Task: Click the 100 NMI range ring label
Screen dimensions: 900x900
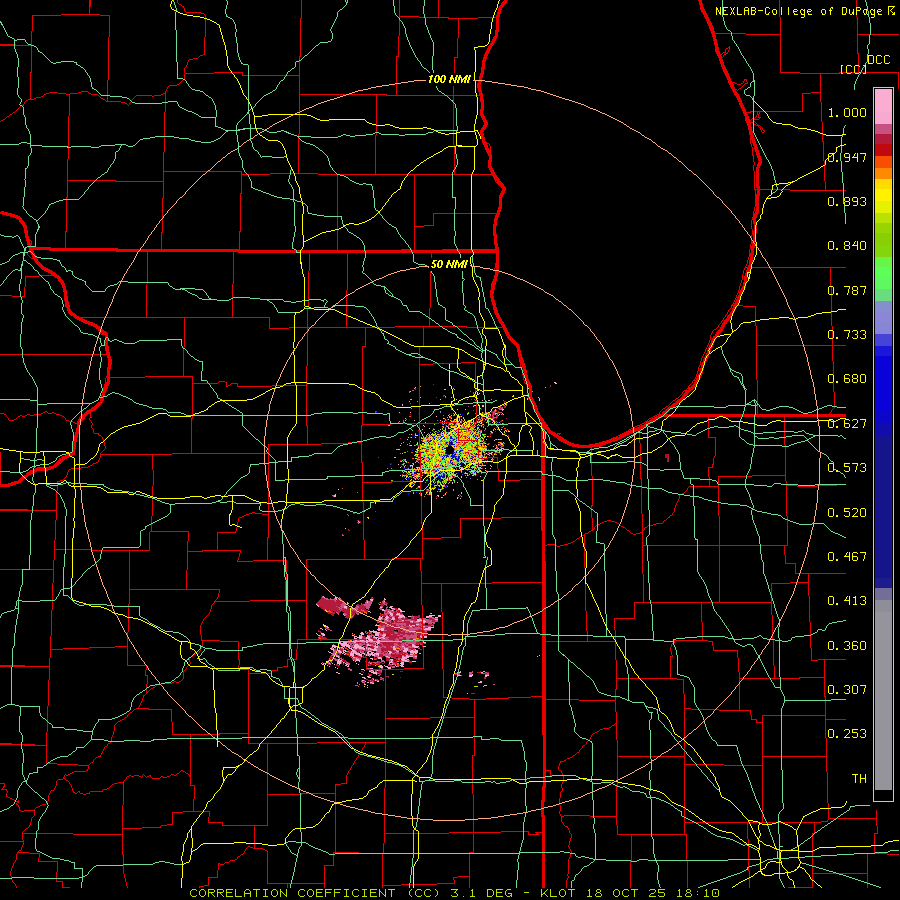Action: [449, 79]
